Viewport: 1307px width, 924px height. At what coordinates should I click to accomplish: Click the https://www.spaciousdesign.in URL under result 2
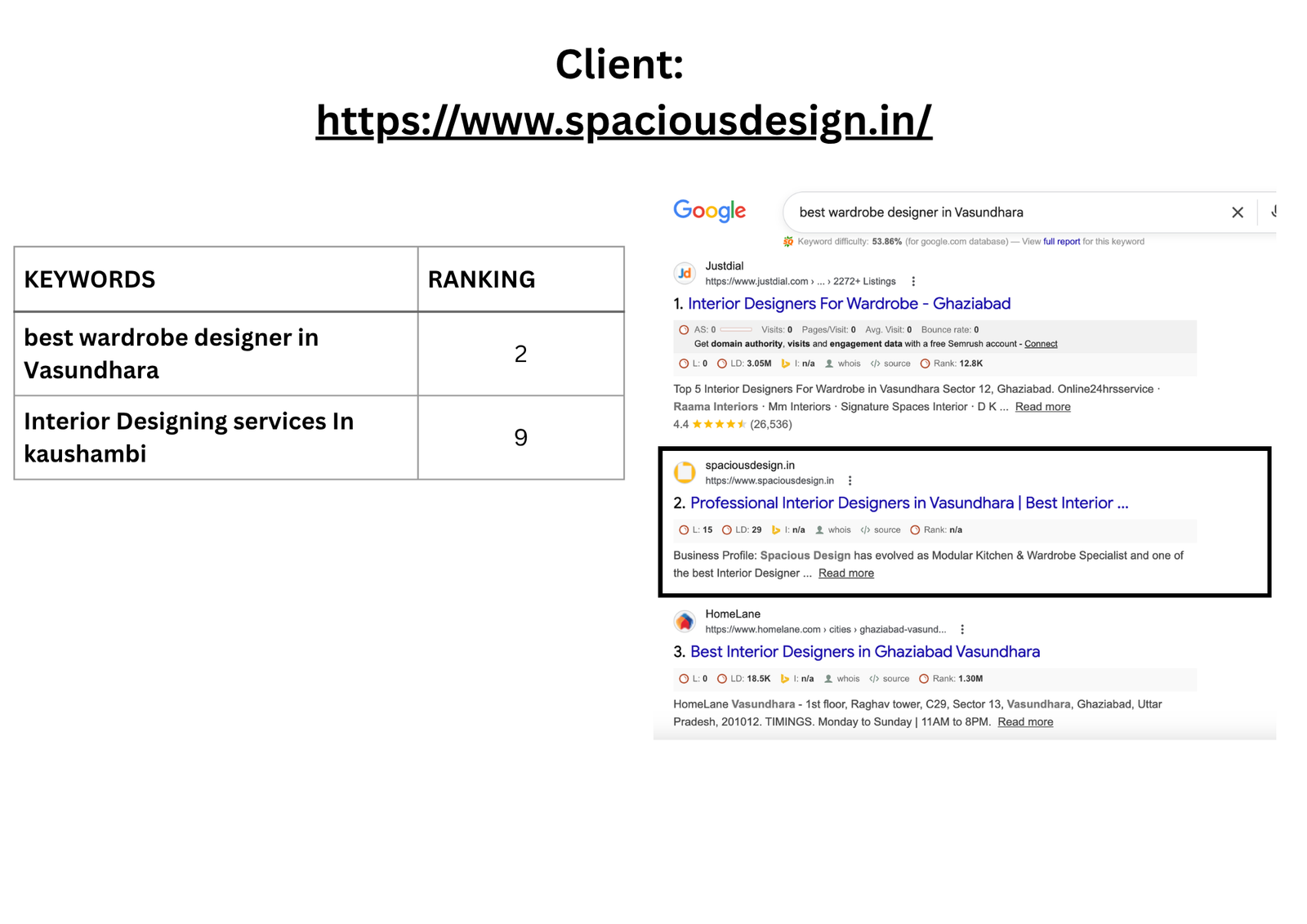(769, 481)
